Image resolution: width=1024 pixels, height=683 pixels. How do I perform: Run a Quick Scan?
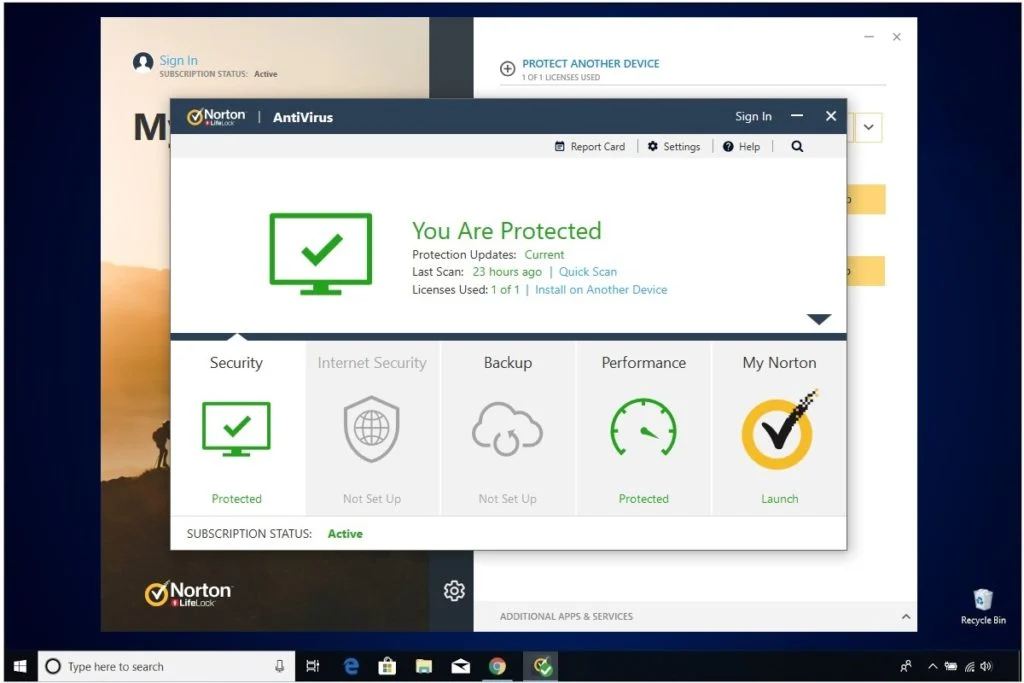pyautogui.click(x=587, y=272)
